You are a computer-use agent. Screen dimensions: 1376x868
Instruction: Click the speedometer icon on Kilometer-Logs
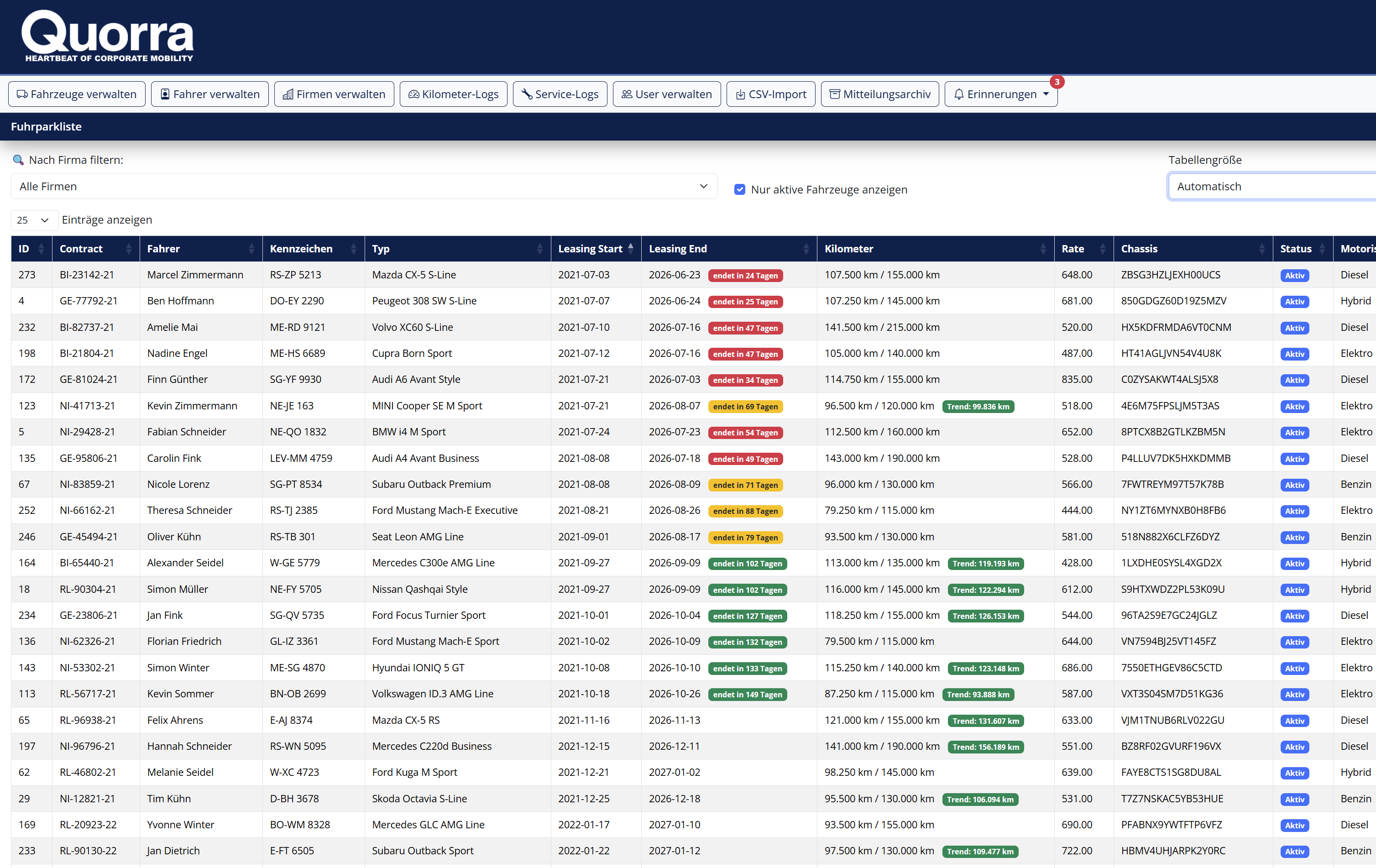point(414,94)
